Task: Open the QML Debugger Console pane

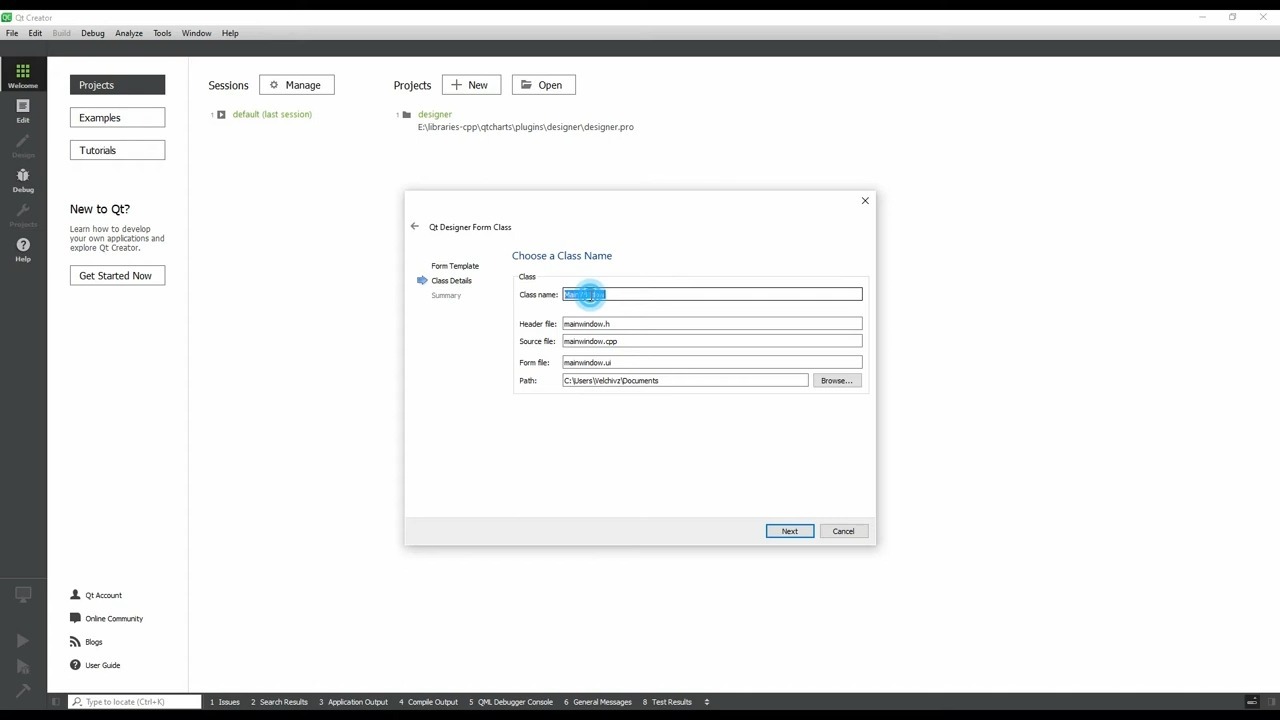Action: pos(511,702)
